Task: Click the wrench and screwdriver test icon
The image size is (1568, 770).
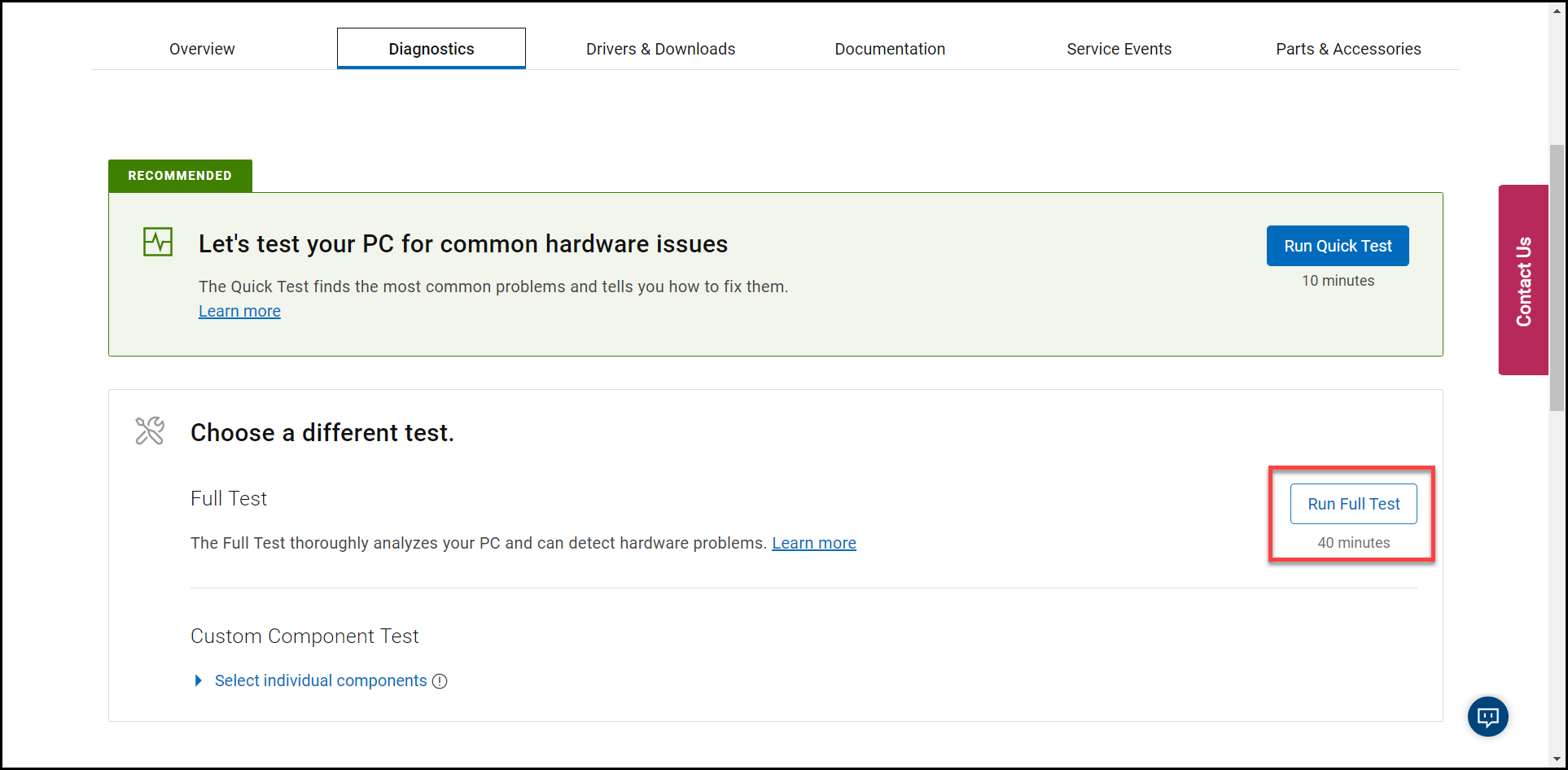Action: click(x=150, y=431)
